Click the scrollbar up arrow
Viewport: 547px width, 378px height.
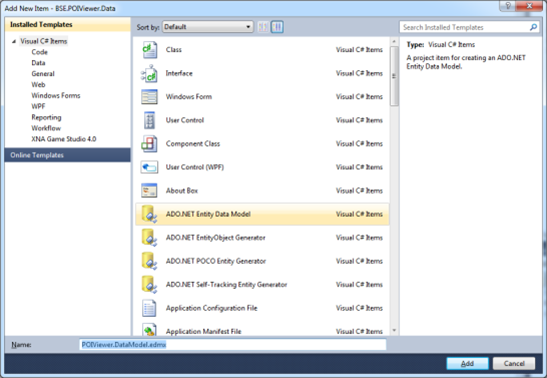click(394, 41)
